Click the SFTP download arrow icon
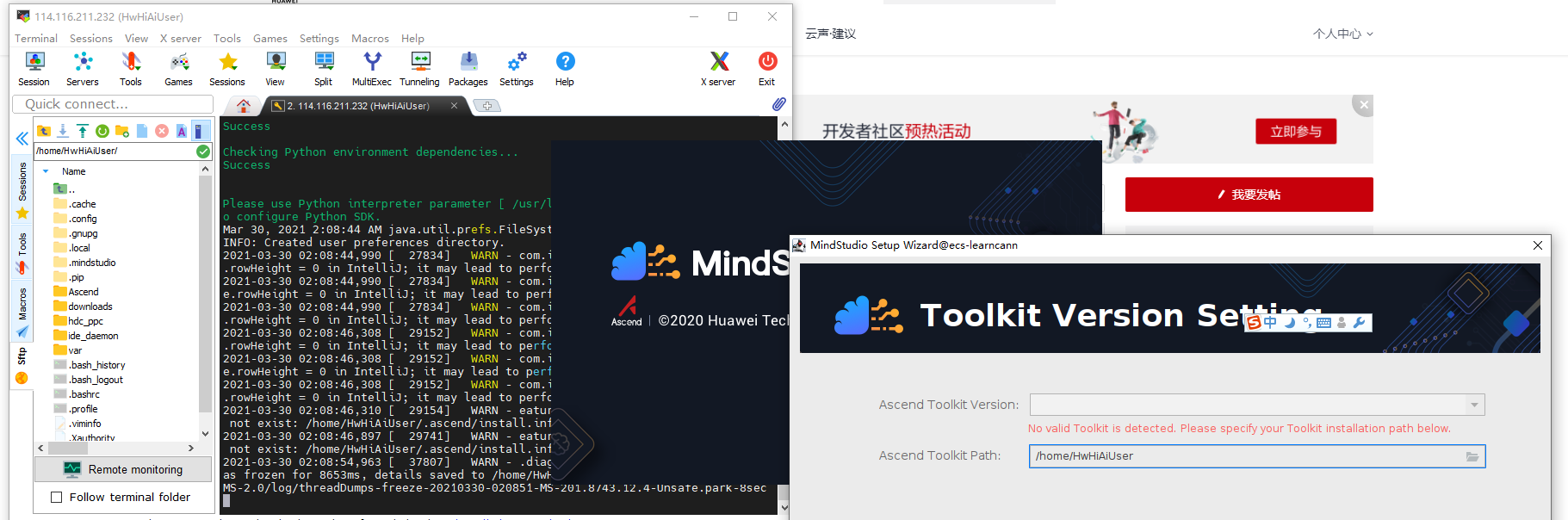The height and width of the screenshot is (520, 1568). (63, 131)
